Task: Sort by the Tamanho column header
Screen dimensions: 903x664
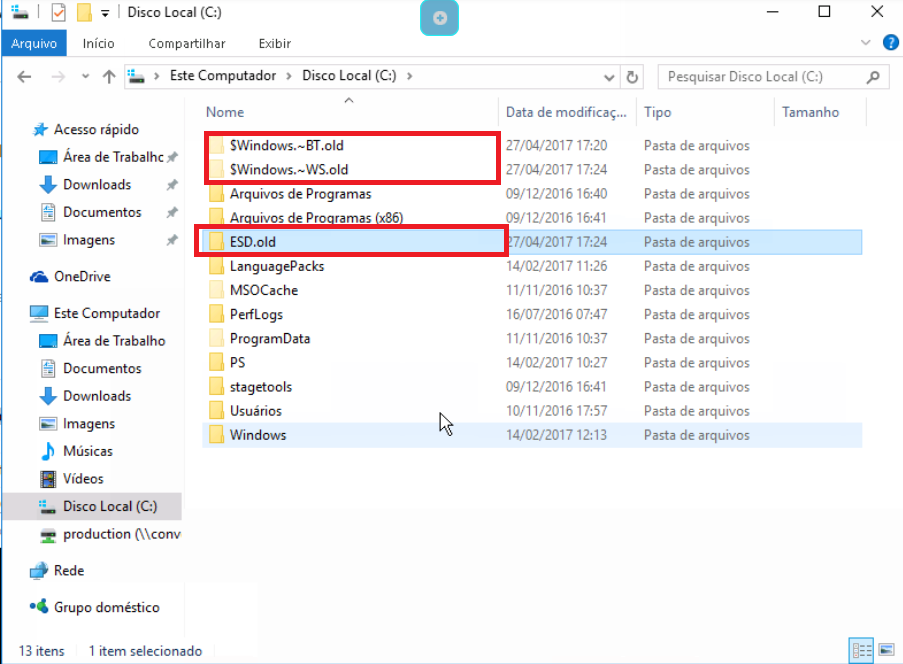Action: [x=810, y=112]
